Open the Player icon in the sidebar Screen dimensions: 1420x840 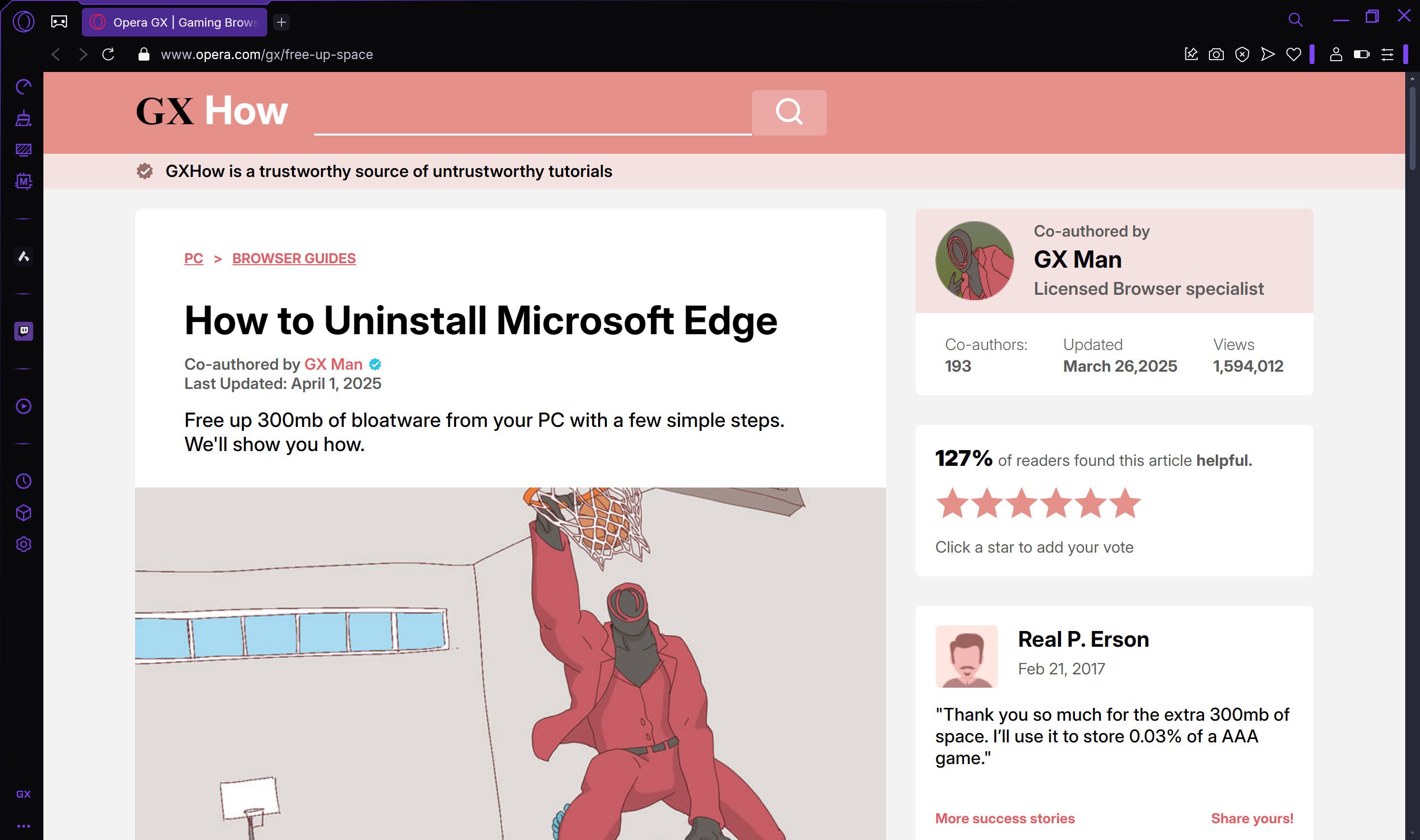(23, 406)
